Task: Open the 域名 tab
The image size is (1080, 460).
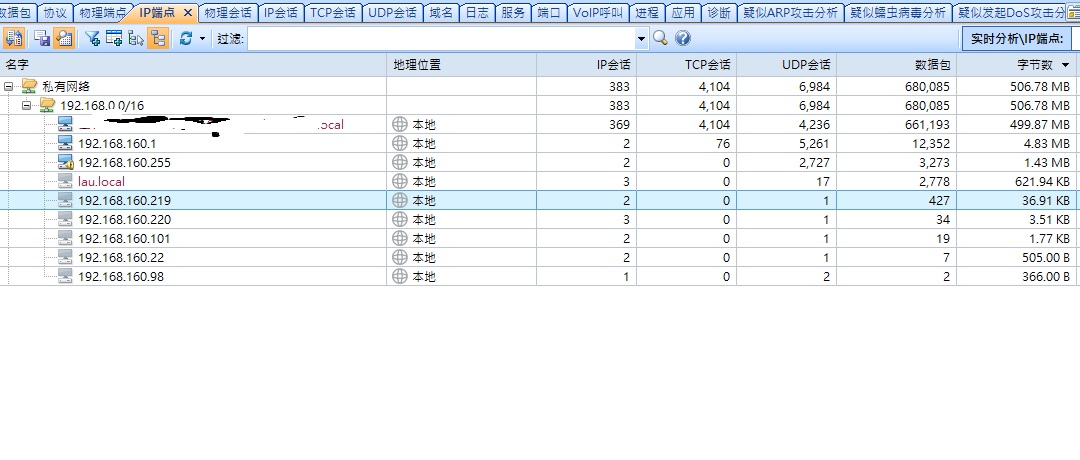Action: pos(441,12)
